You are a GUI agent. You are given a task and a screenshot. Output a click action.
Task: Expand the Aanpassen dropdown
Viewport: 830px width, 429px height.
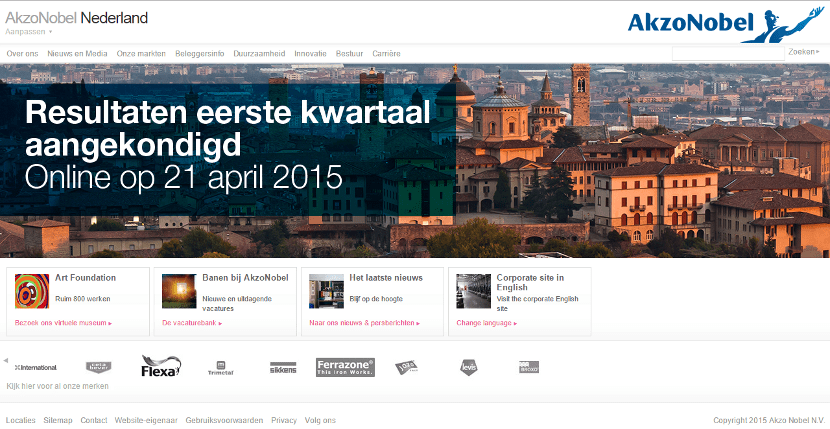coord(29,32)
